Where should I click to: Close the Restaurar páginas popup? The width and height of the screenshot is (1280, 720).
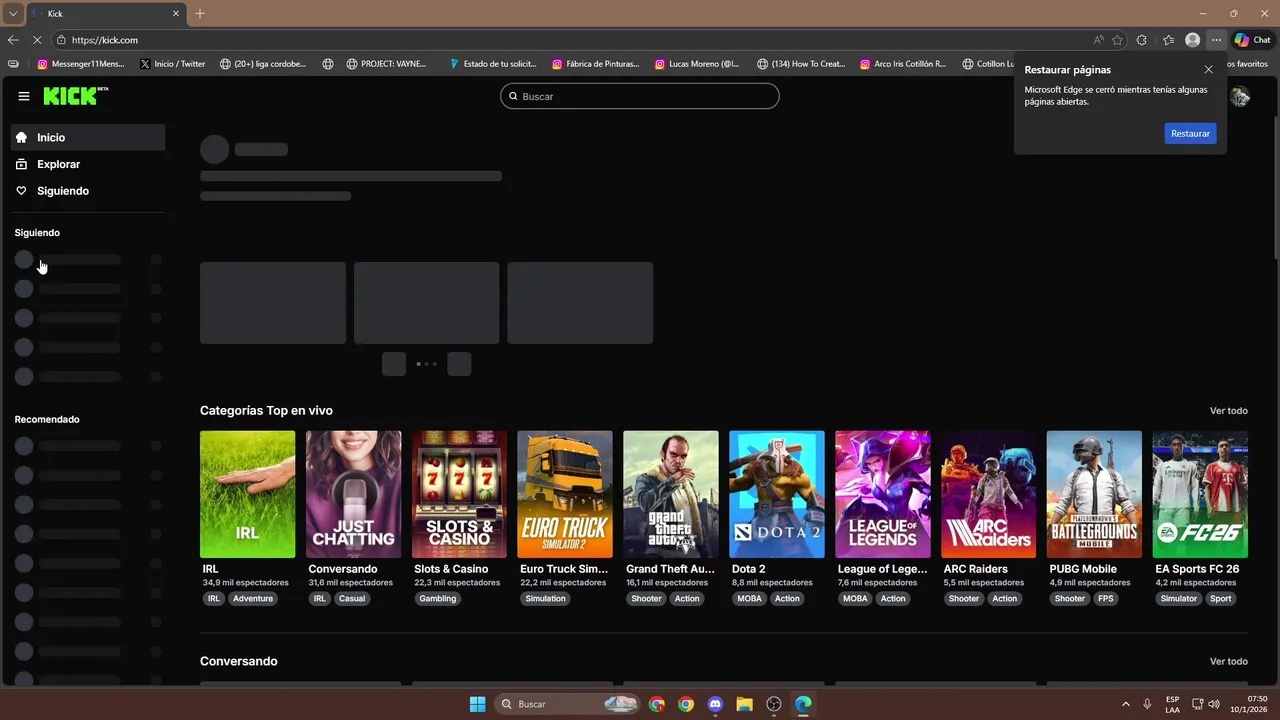(1208, 70)
